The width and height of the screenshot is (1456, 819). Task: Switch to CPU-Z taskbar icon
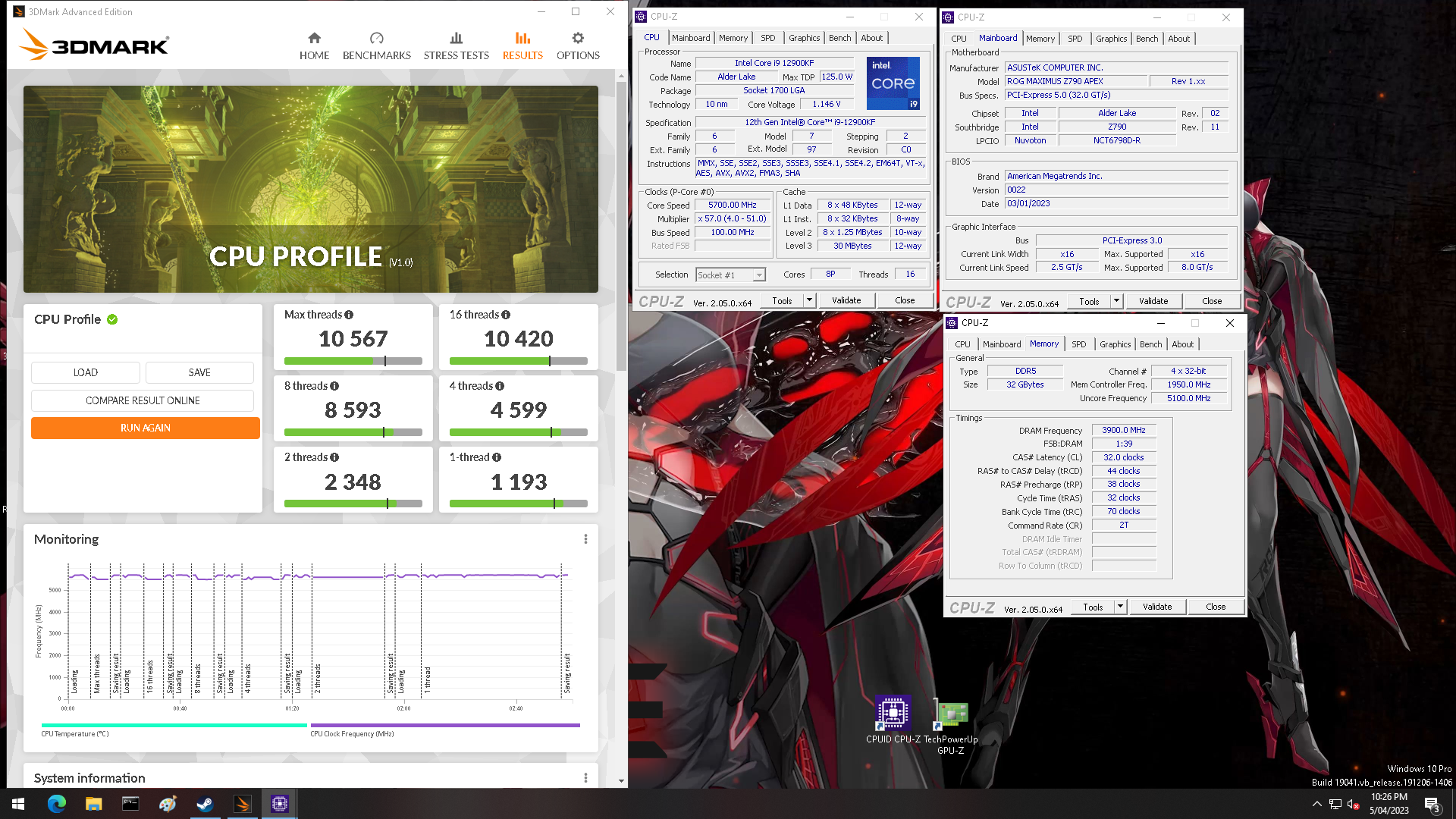tap(280, 804)
